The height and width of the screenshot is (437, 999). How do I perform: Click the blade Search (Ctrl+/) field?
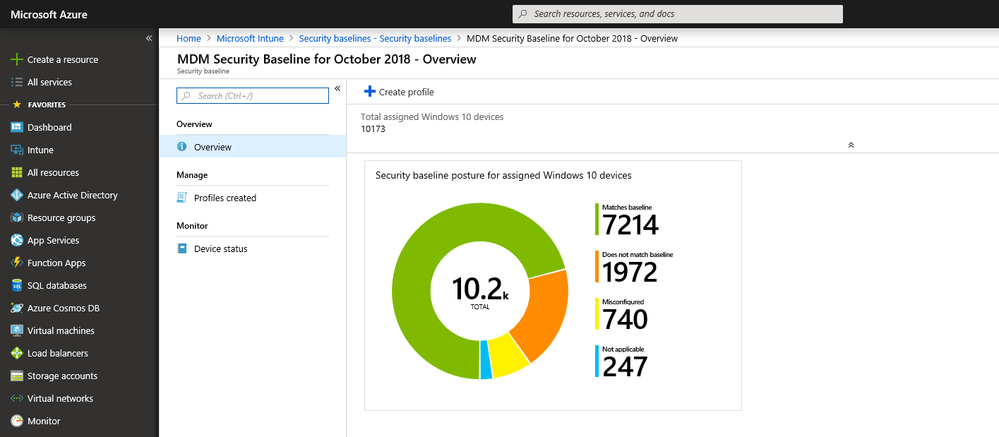coord(252,96)
